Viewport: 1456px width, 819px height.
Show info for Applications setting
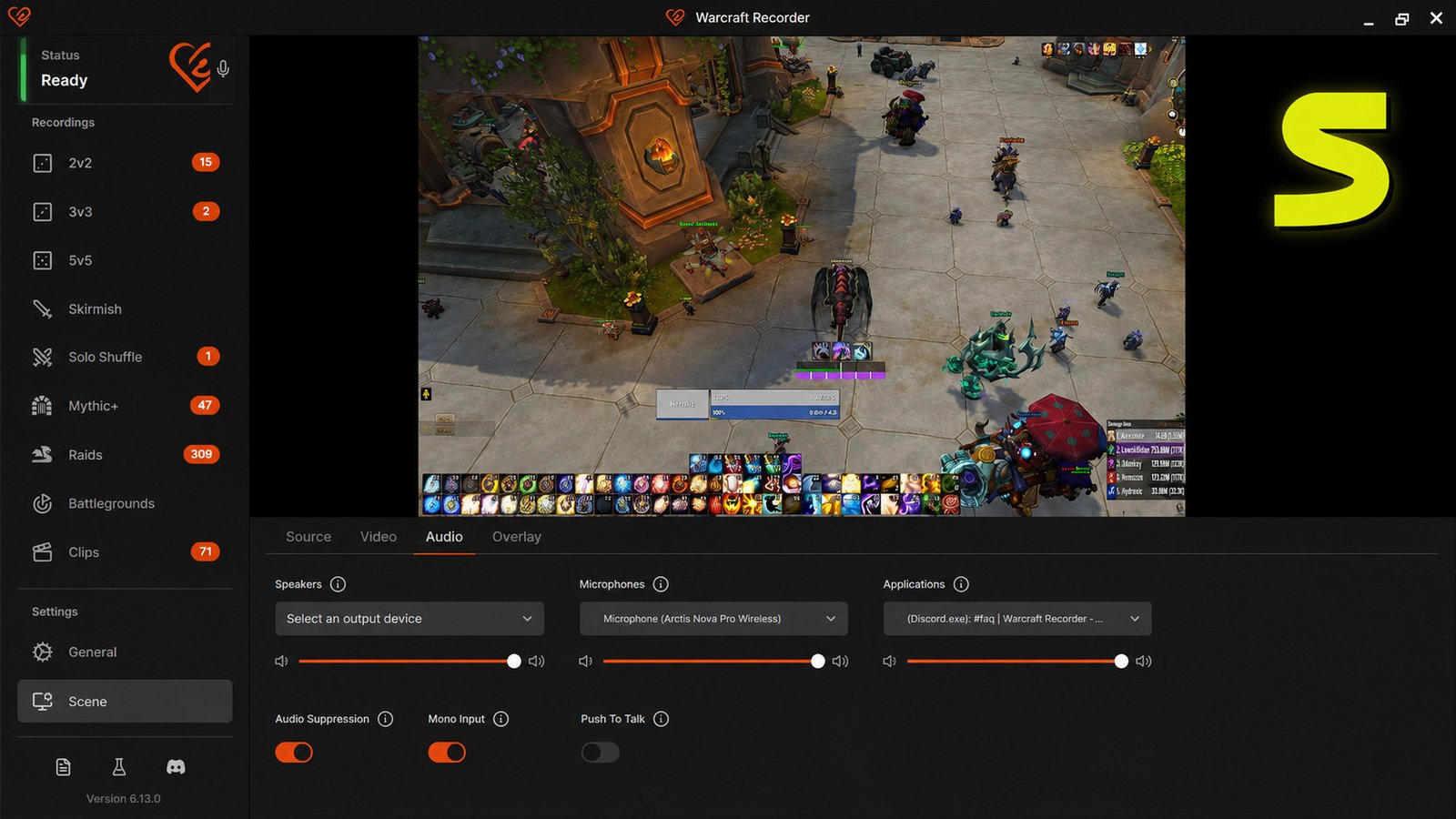click(961, 584)
